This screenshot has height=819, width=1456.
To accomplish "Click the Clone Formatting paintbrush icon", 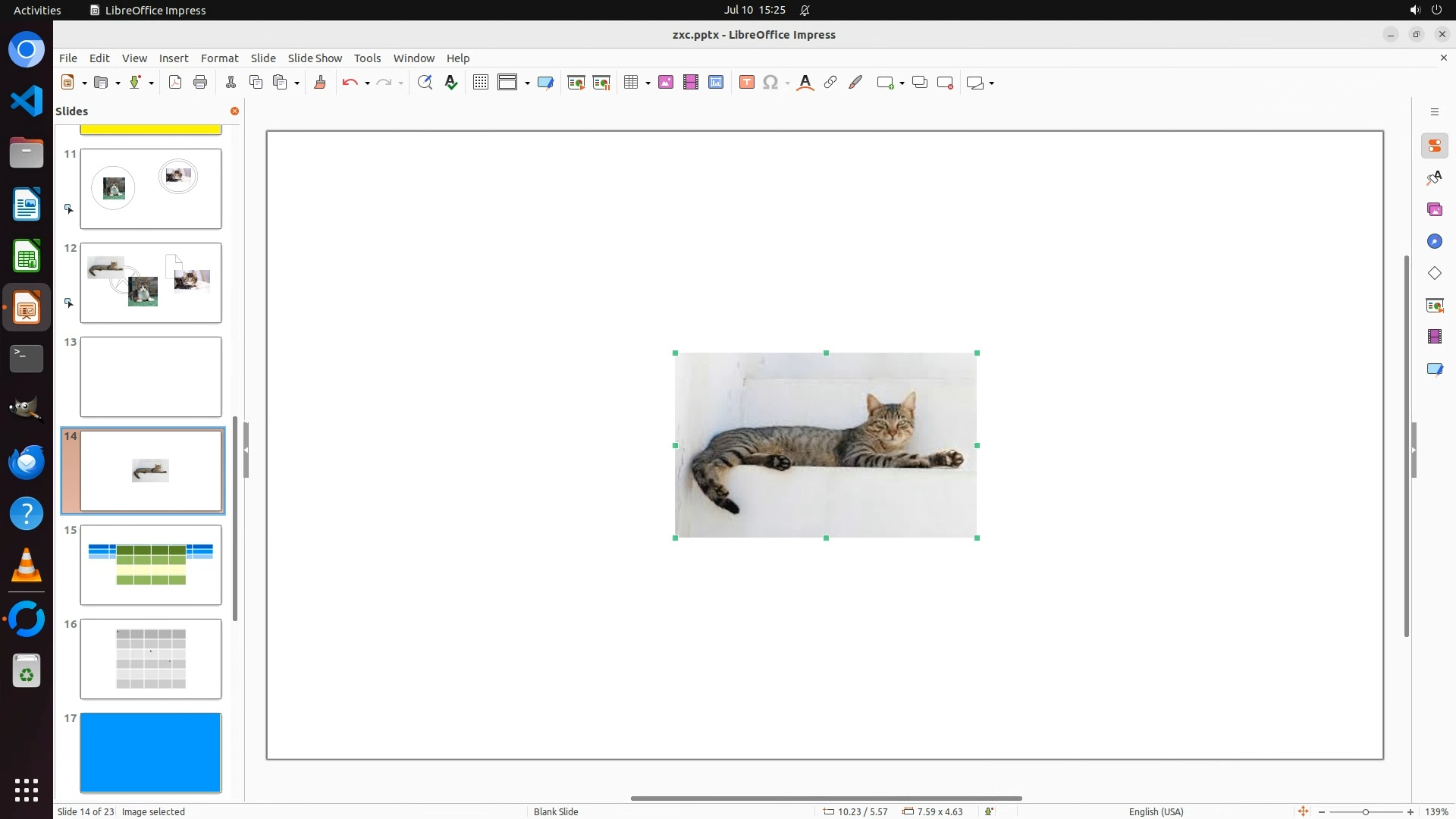I will pyautogui.click(x=320, y=83).
